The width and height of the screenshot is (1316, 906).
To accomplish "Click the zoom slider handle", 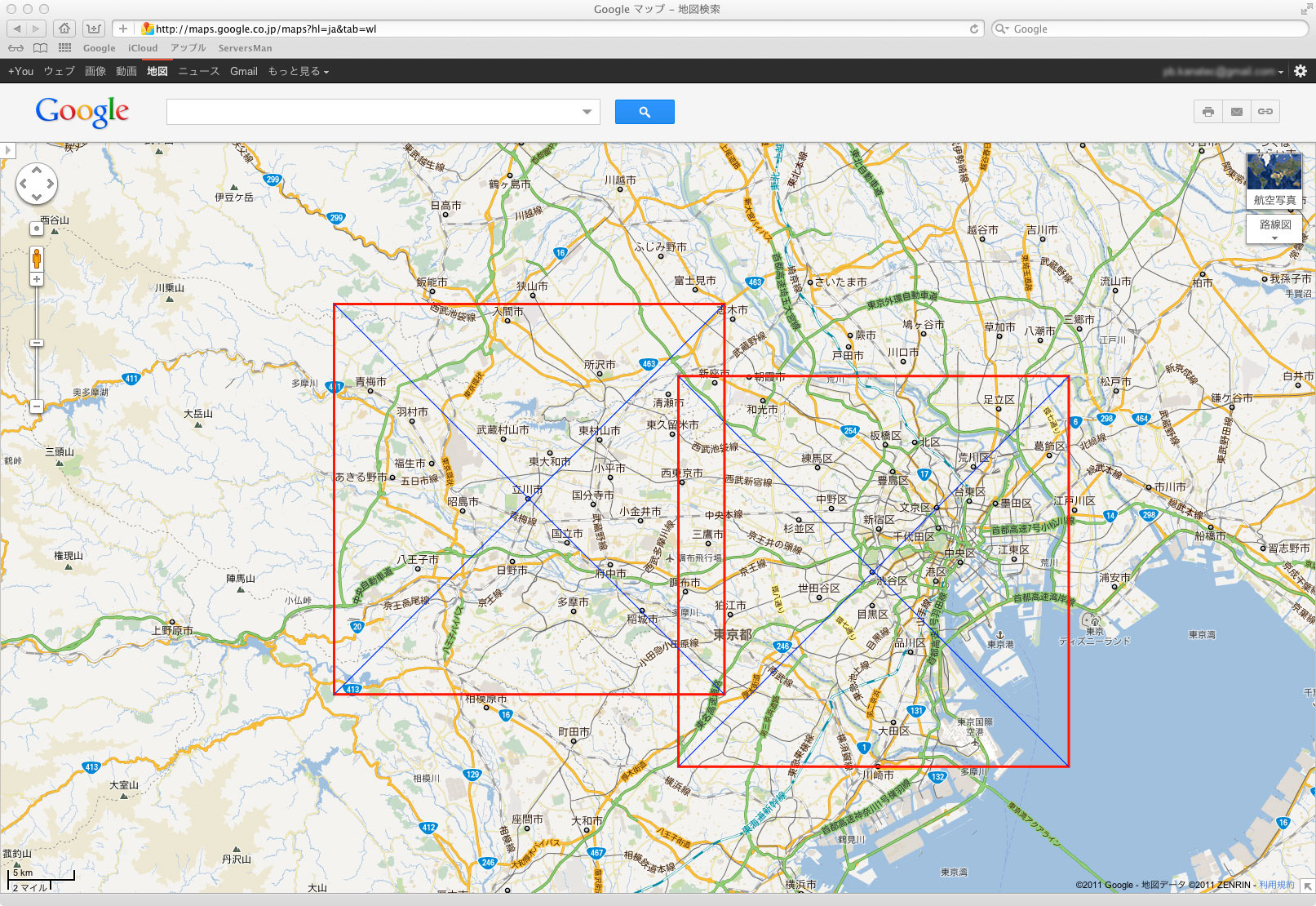I will coord(37,343).
